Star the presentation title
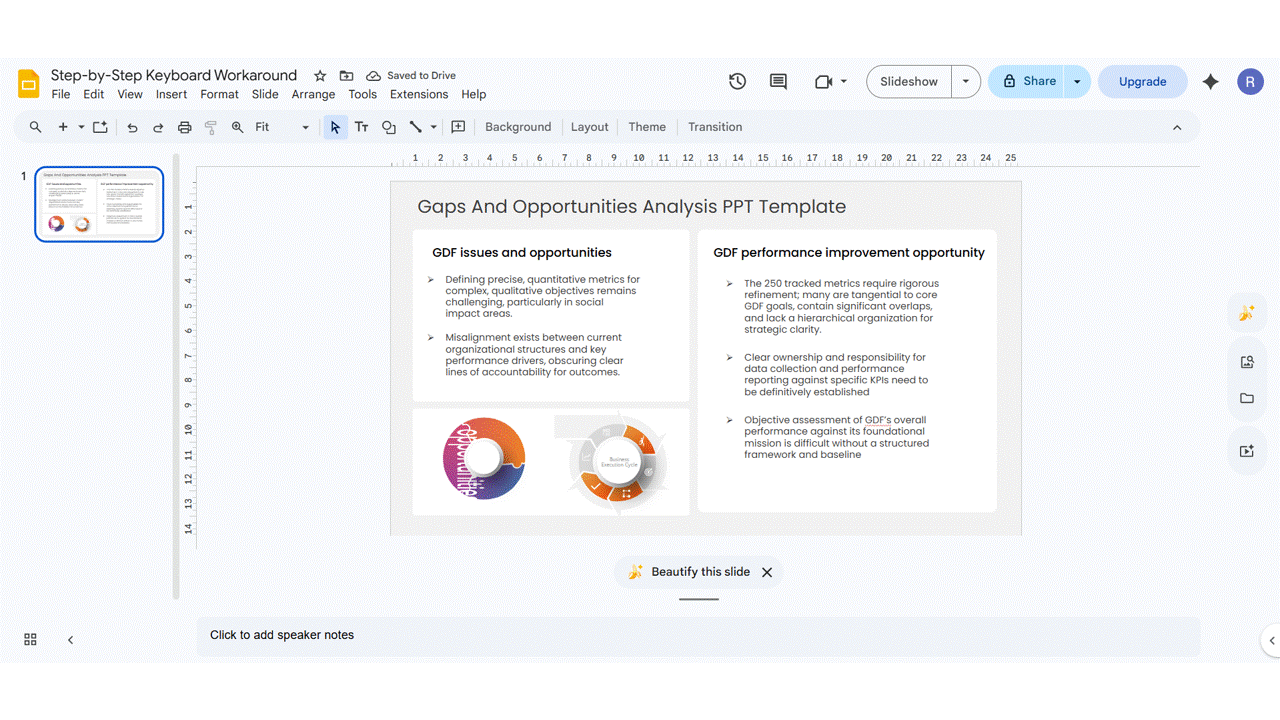The width and height of the screenshot is (1280, 720). [x=320, y=76]
